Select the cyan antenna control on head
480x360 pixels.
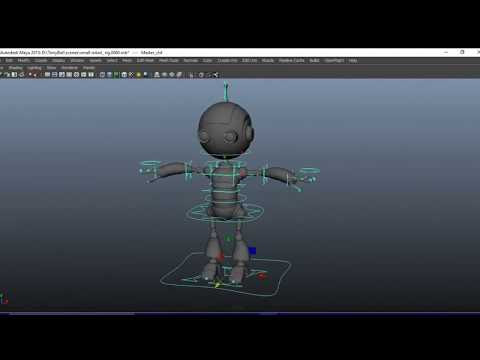point(226,91)
